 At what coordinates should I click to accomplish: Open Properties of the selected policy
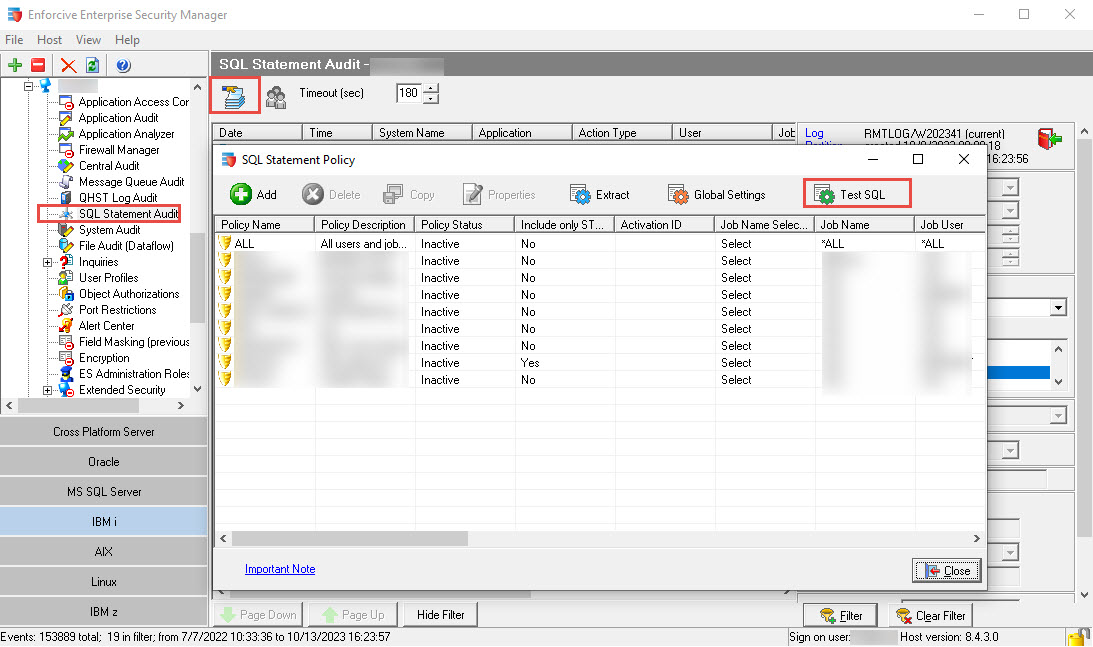point(499,194)
